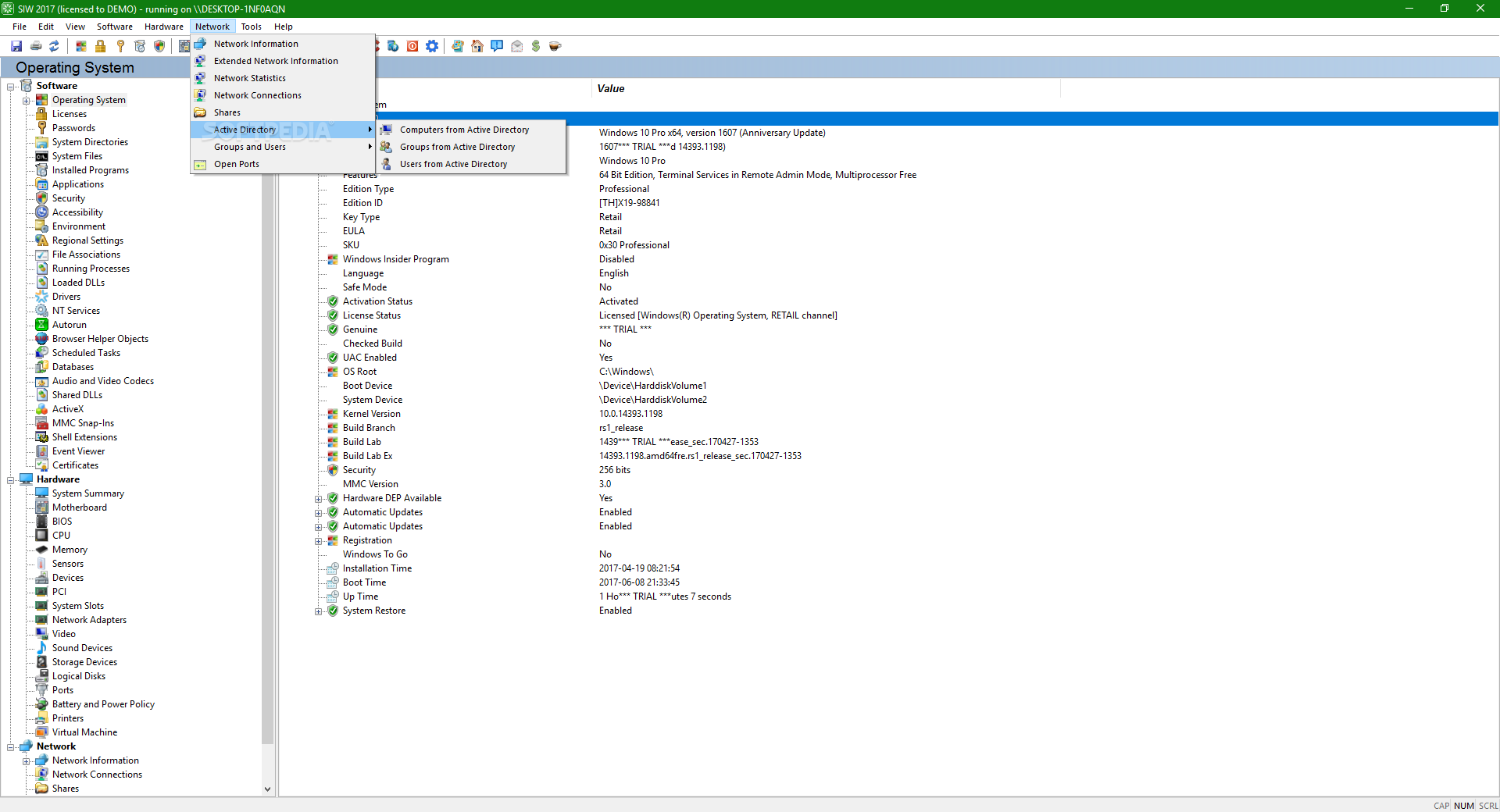This screenshot has width=1500, height=812.
Task: Click the blue speech bubble toolbar icon
Action: 497,46
